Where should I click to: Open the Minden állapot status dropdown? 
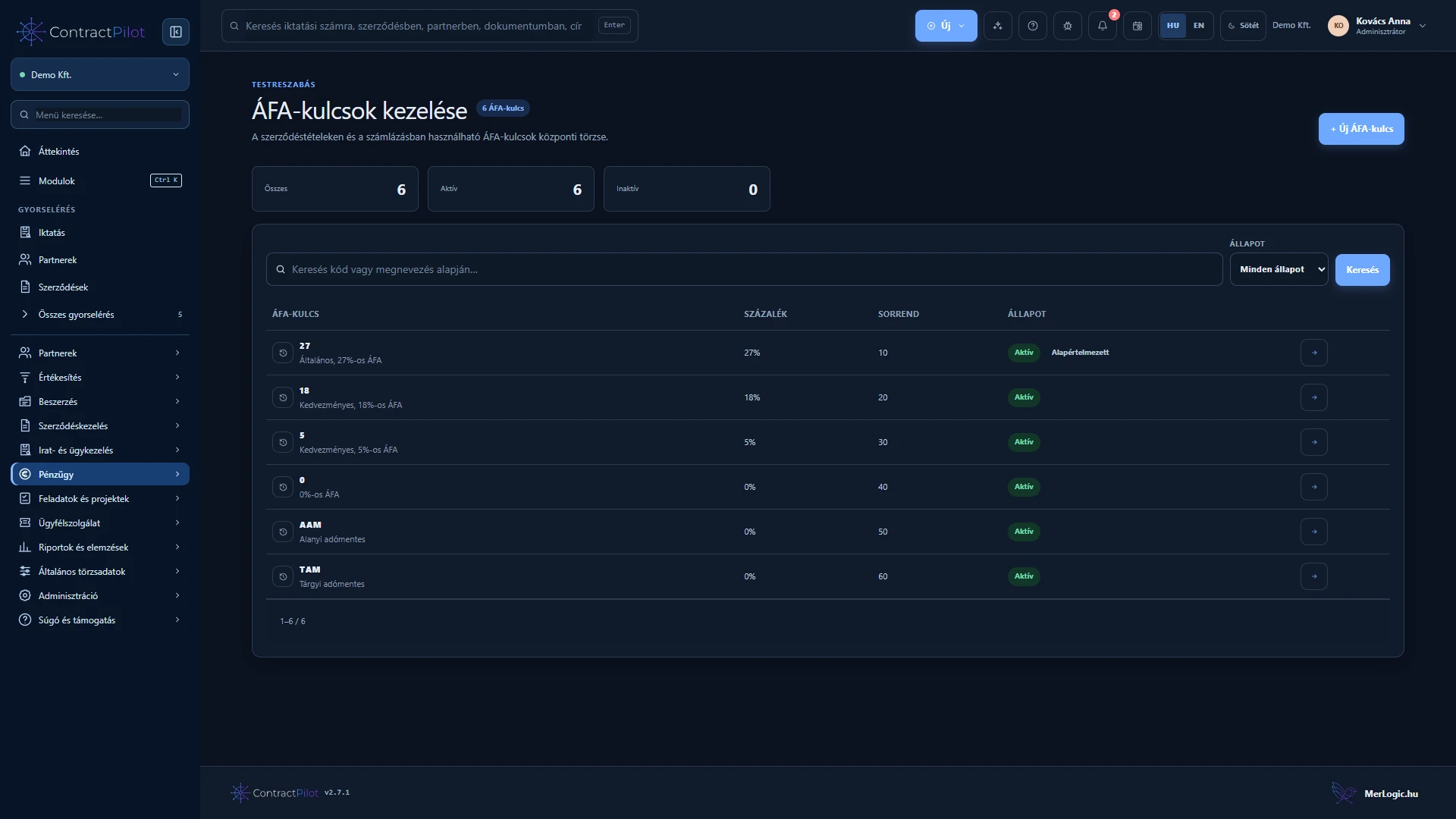coord(1279,269)
